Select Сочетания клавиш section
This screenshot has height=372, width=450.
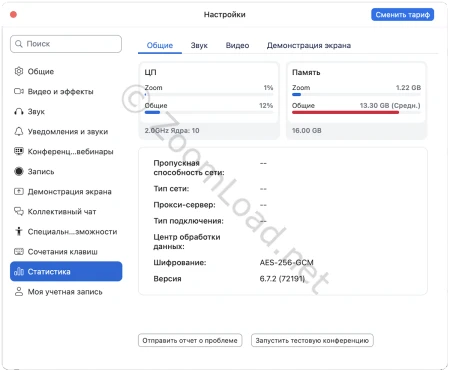pos(66,251)
